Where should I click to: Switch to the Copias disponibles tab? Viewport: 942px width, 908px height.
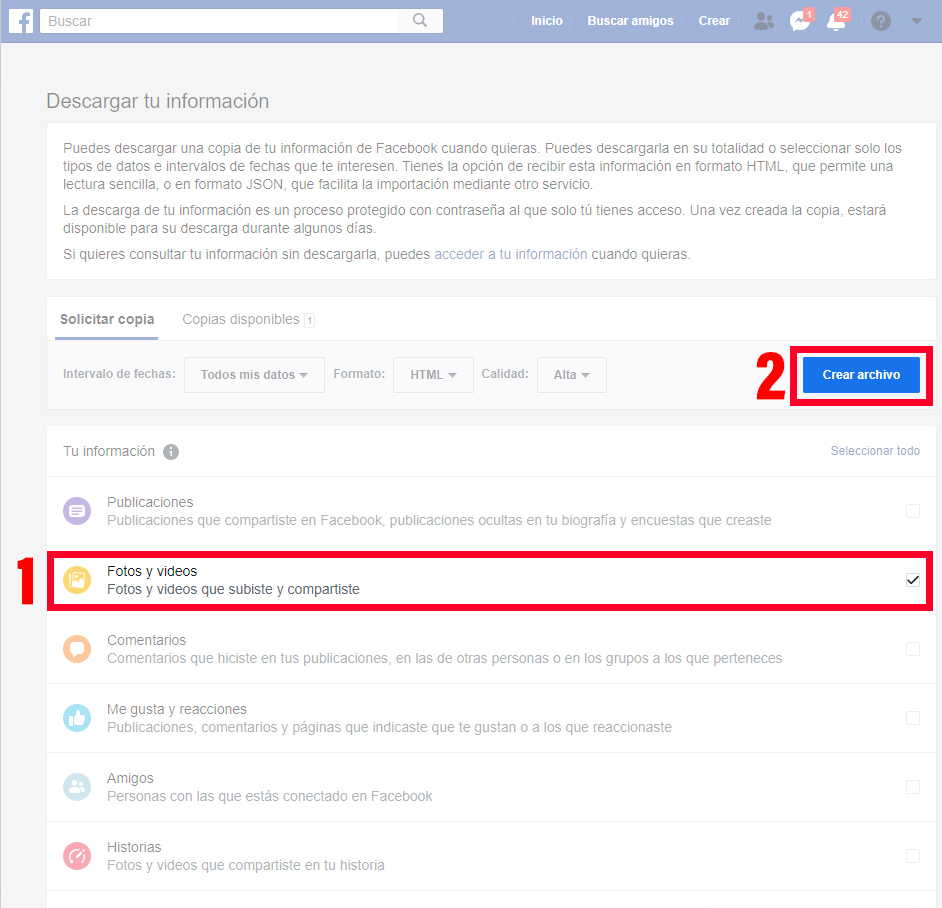click(248, 319)
